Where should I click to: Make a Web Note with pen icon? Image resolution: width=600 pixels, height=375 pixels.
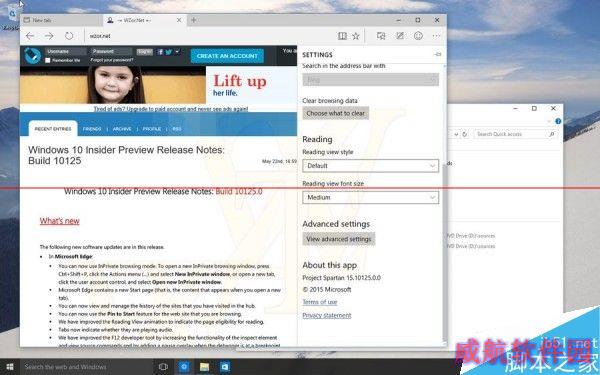pyautogui.click(x=400, y=36)
